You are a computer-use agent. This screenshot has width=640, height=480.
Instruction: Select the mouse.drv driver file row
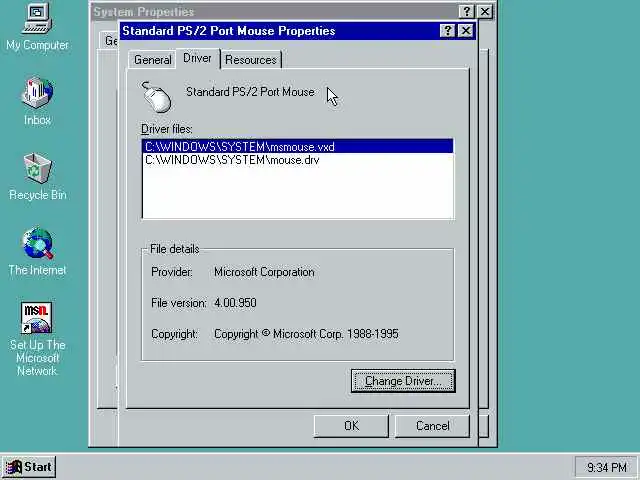pos(298,160)
